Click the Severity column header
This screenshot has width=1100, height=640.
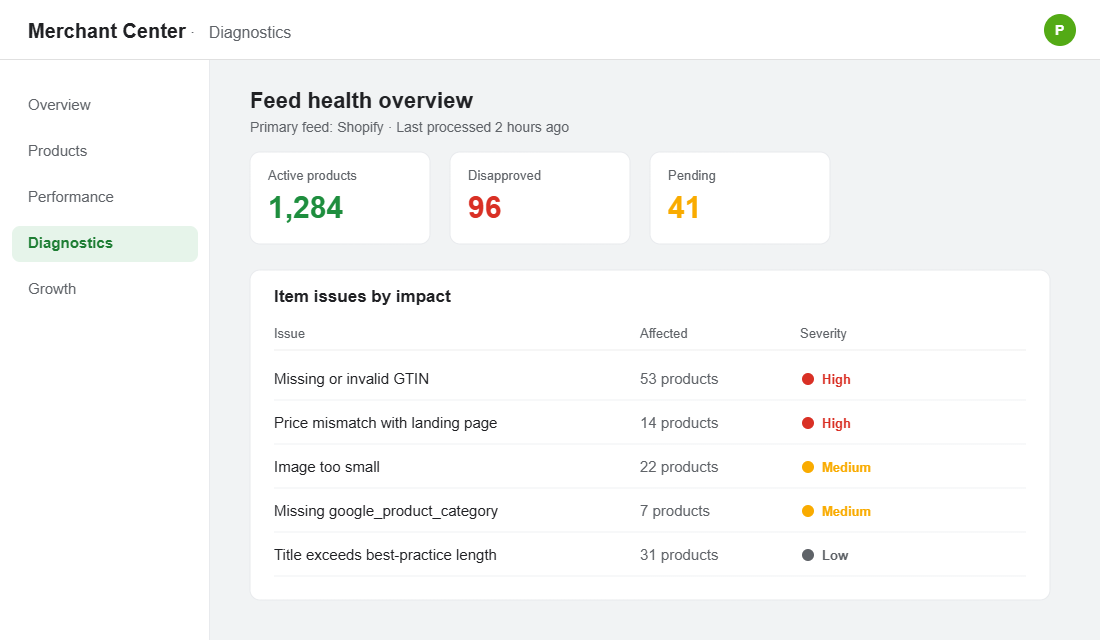click(823, 333)
